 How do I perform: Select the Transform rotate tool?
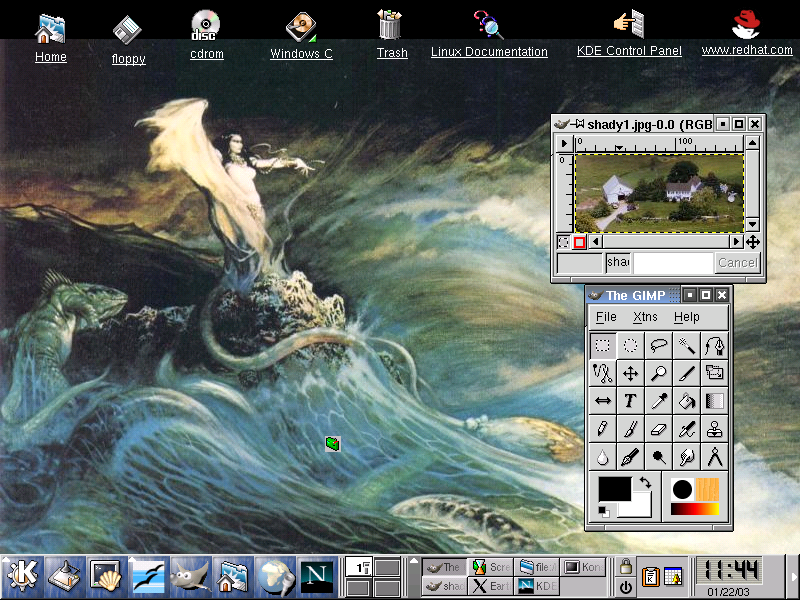[715, 373]
